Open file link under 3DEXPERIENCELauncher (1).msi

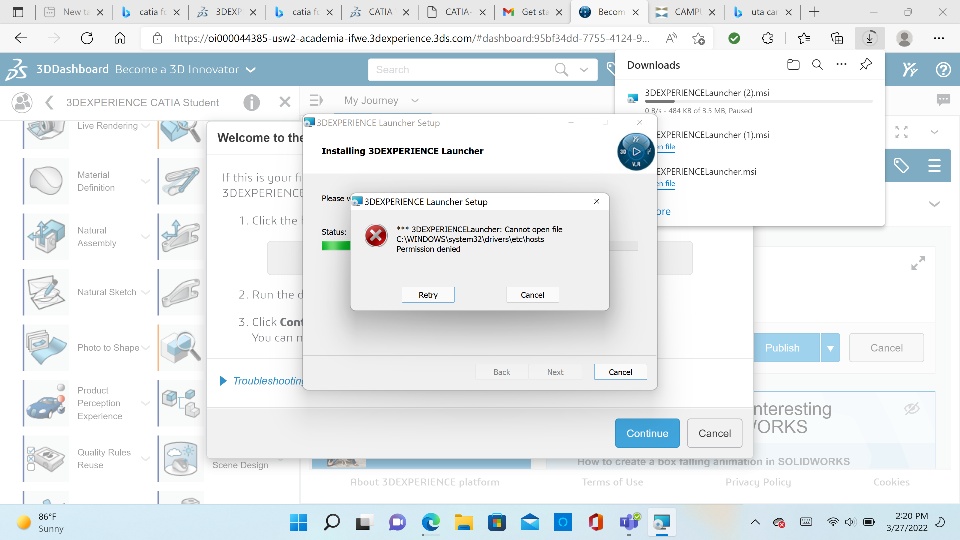[666, 146]
